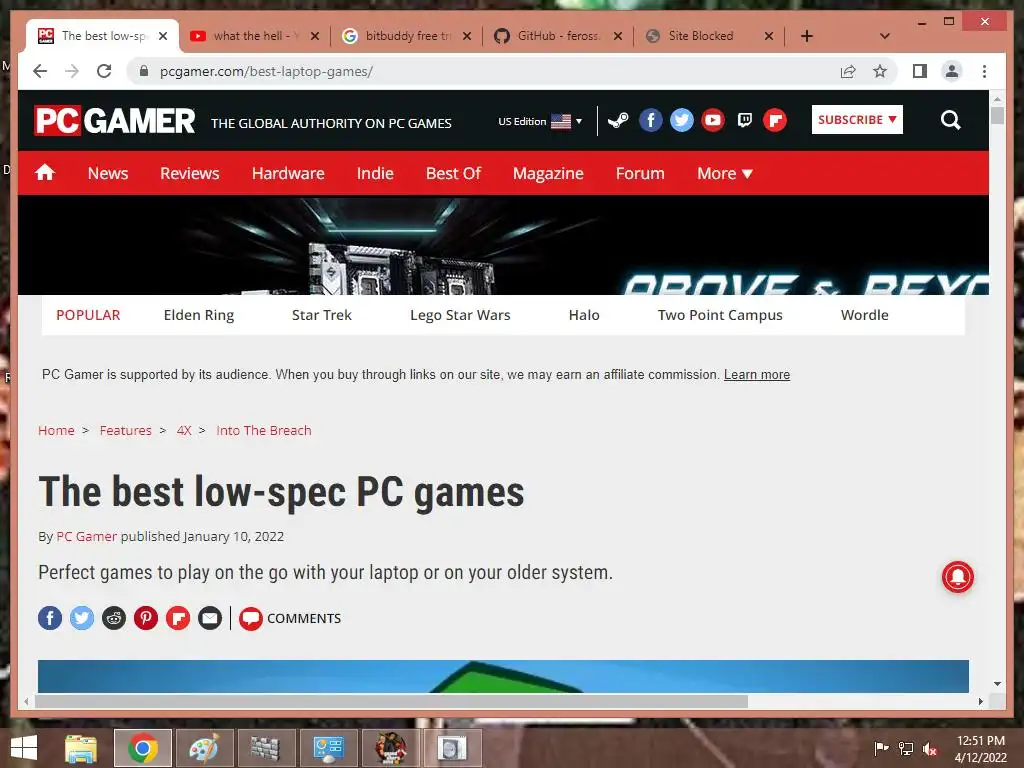Viewport: 1024px width, 768px height.
Task: Open the Hardware section
Action: (x=288, y=173)
